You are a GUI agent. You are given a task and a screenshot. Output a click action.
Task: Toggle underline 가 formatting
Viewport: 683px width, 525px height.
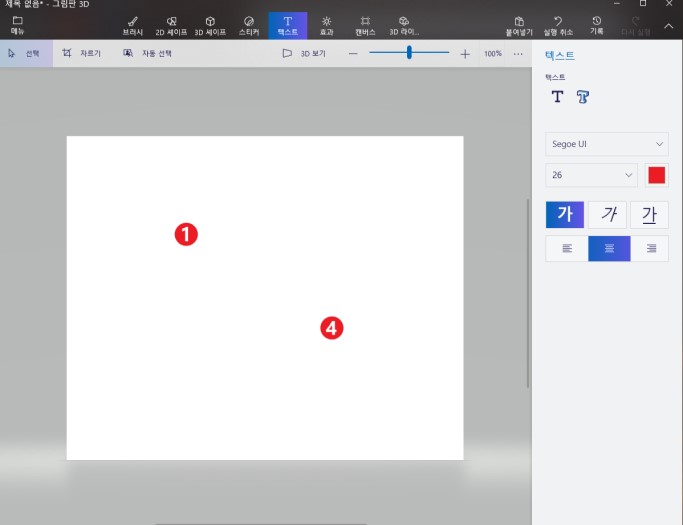coord(649,214)
